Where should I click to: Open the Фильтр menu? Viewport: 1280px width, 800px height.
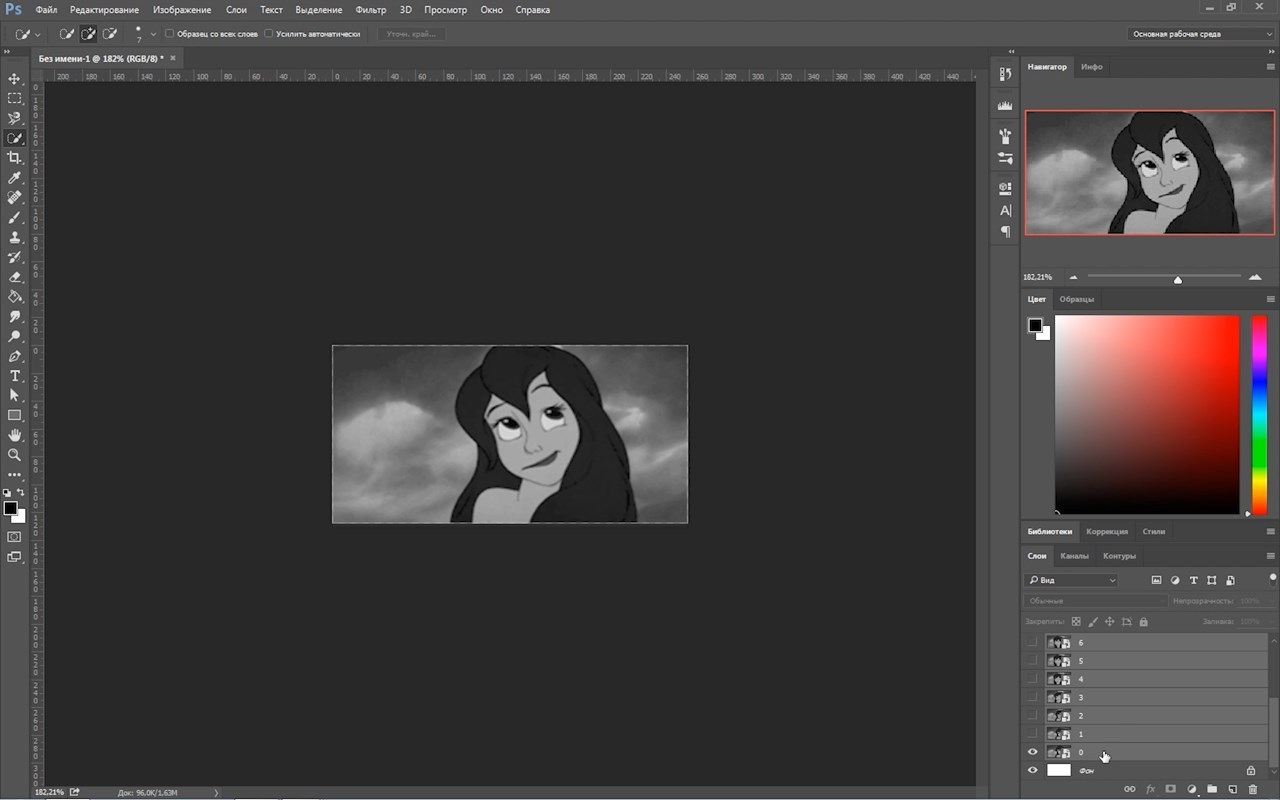(x=371, y=10)
